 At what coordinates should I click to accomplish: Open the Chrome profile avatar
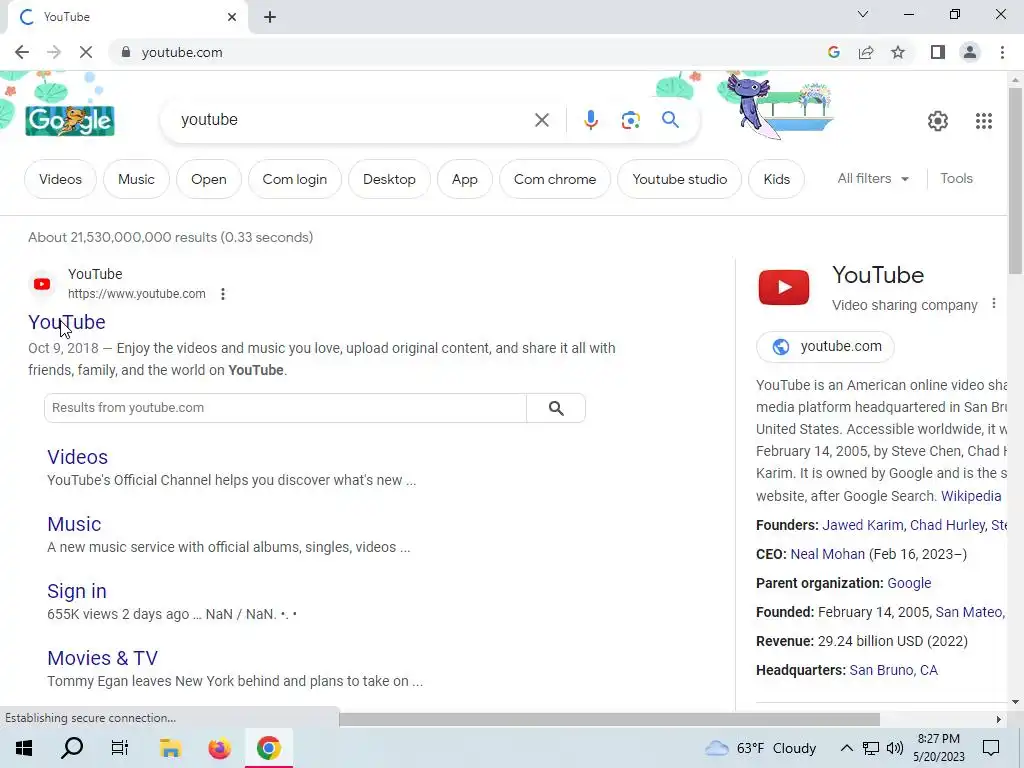[970, 52]
